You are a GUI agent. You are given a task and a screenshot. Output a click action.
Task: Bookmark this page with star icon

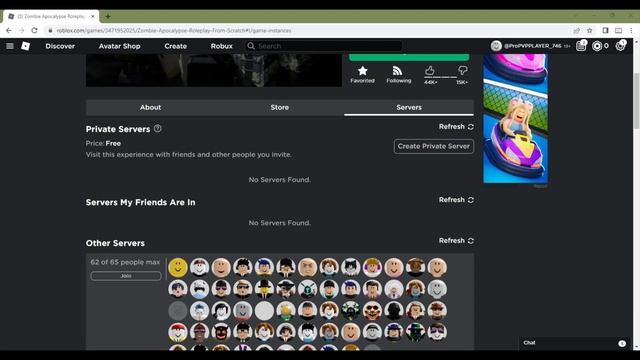[x=589, y=31]
